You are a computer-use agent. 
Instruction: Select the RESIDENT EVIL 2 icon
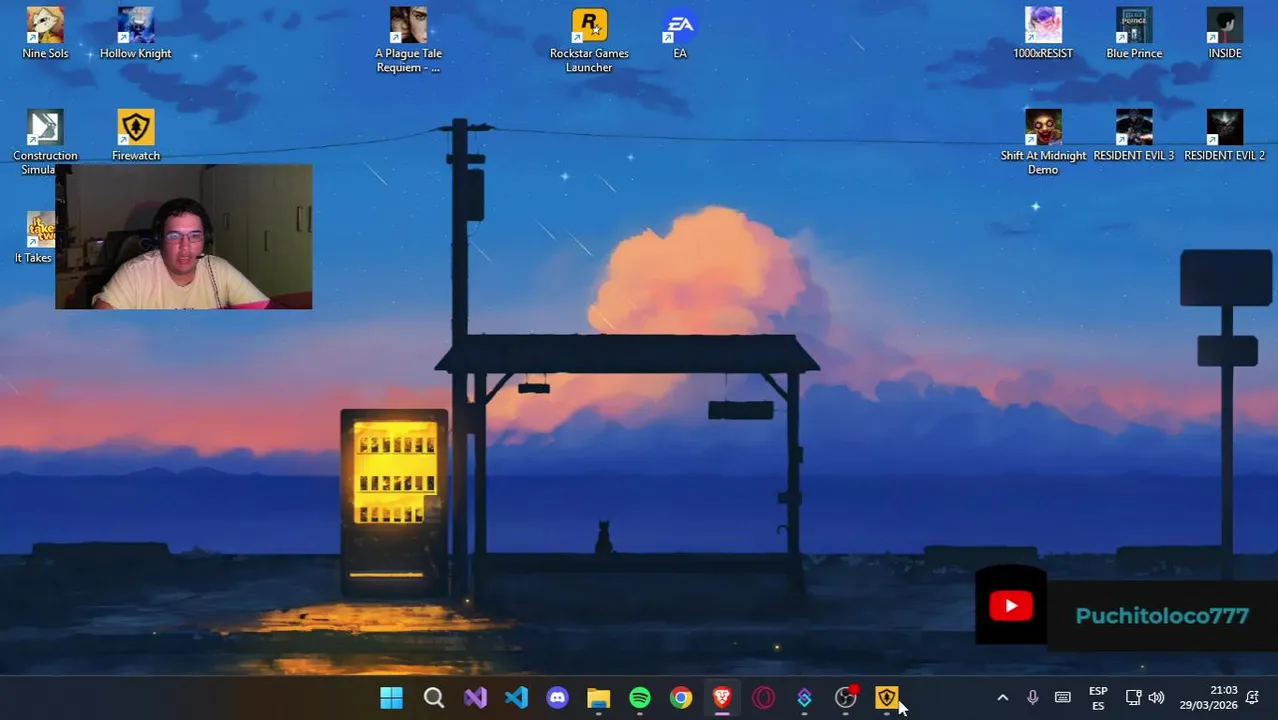tap(1225, 136)
